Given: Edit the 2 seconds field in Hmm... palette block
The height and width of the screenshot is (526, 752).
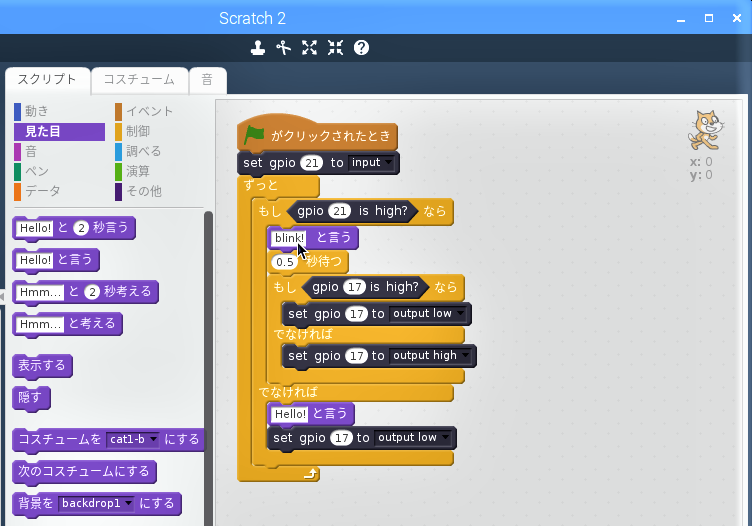Looking at the screenshot, I should pyautogui.click(x=92, y=292).
